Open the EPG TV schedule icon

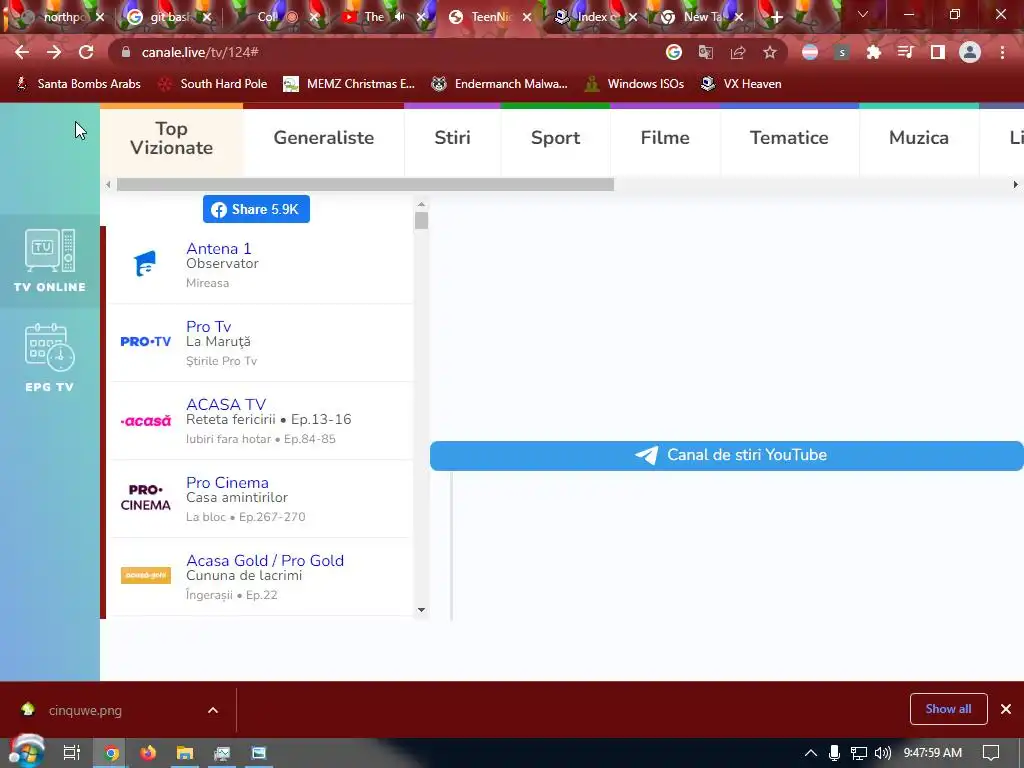(50, 358)
